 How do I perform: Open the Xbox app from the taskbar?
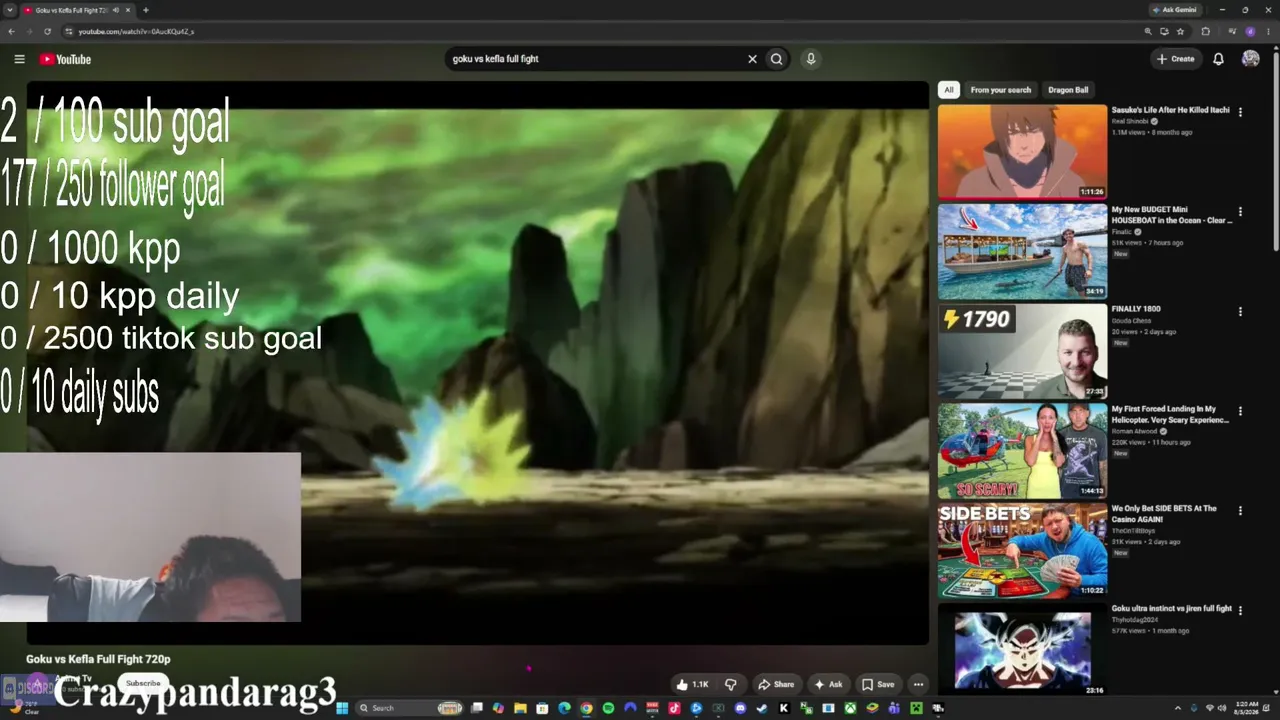(x=850, y=708)
